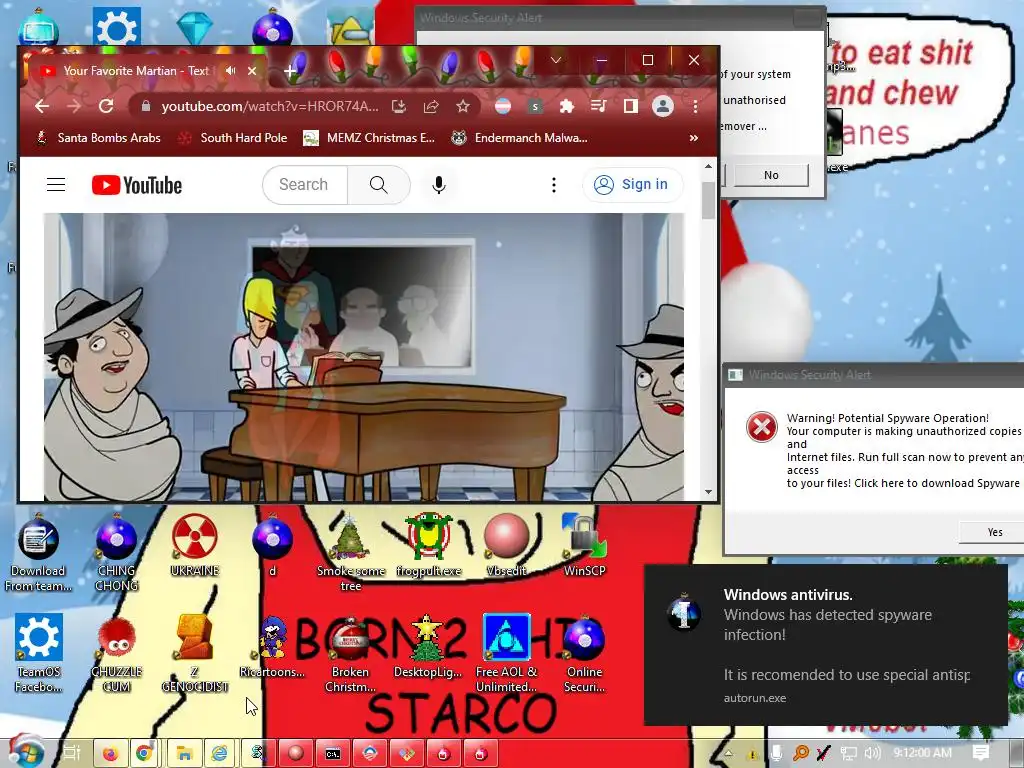Click the YouTube video player
1024x768 pixels.
pyautogui.click(x=364, y=357)
